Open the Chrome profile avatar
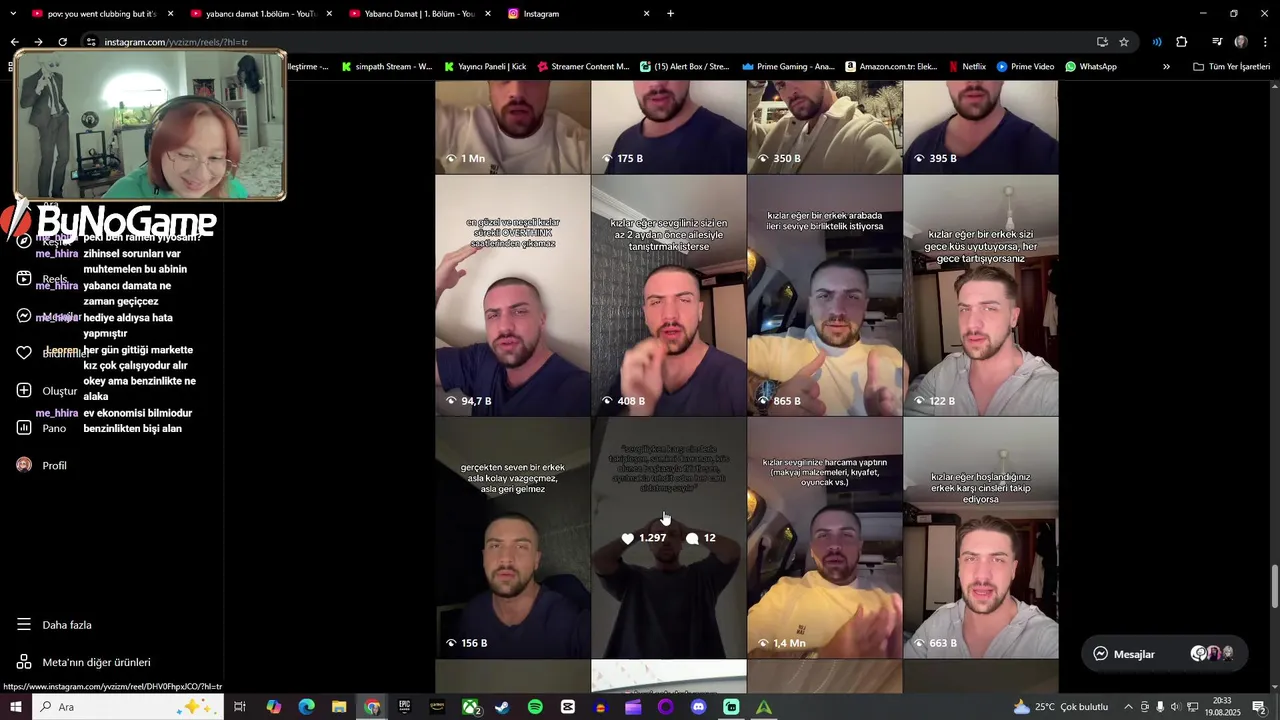 [x=1241, y=42]
